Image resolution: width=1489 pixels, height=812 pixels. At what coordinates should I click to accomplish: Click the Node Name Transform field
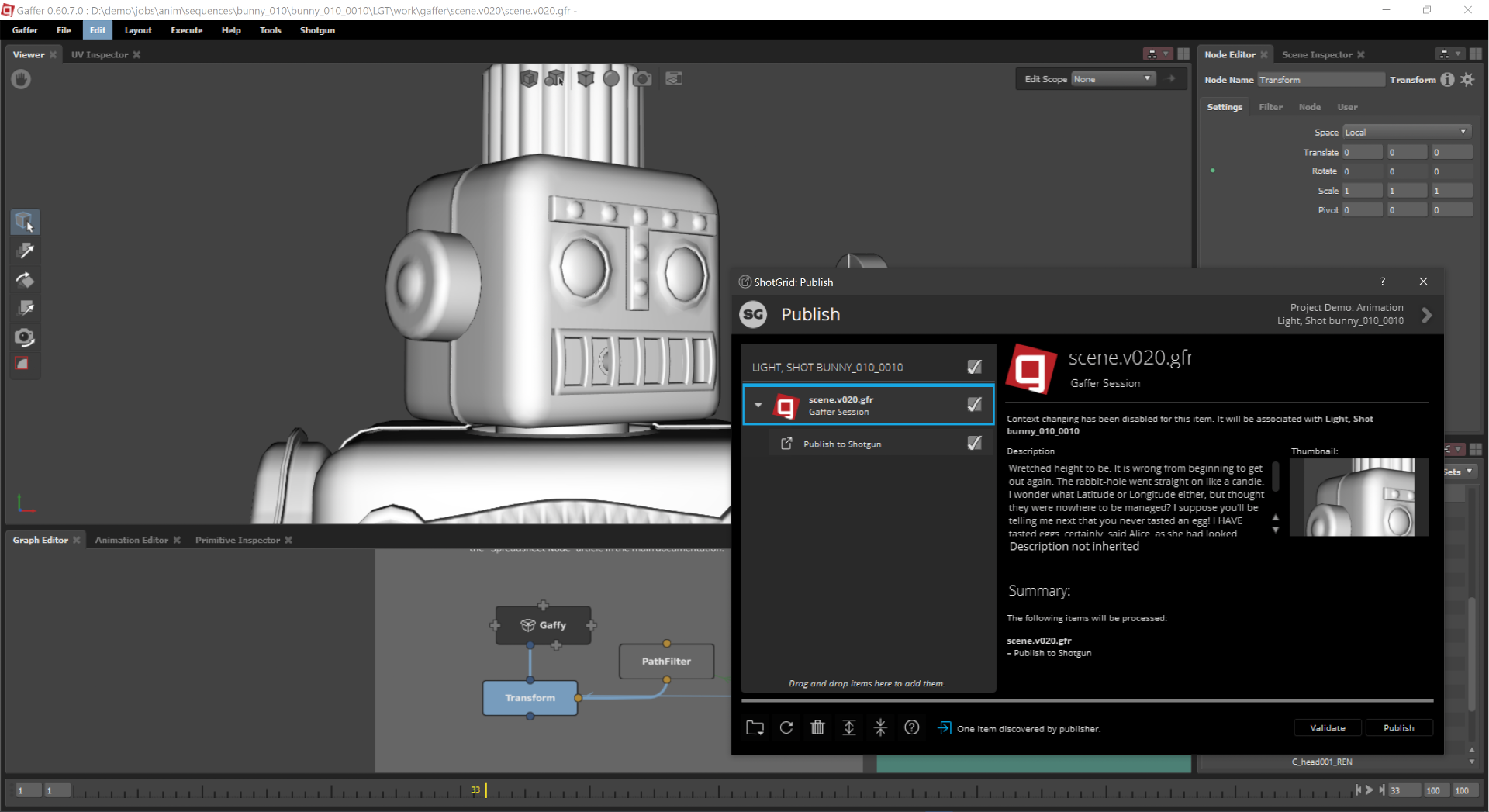click(1321, 80)
